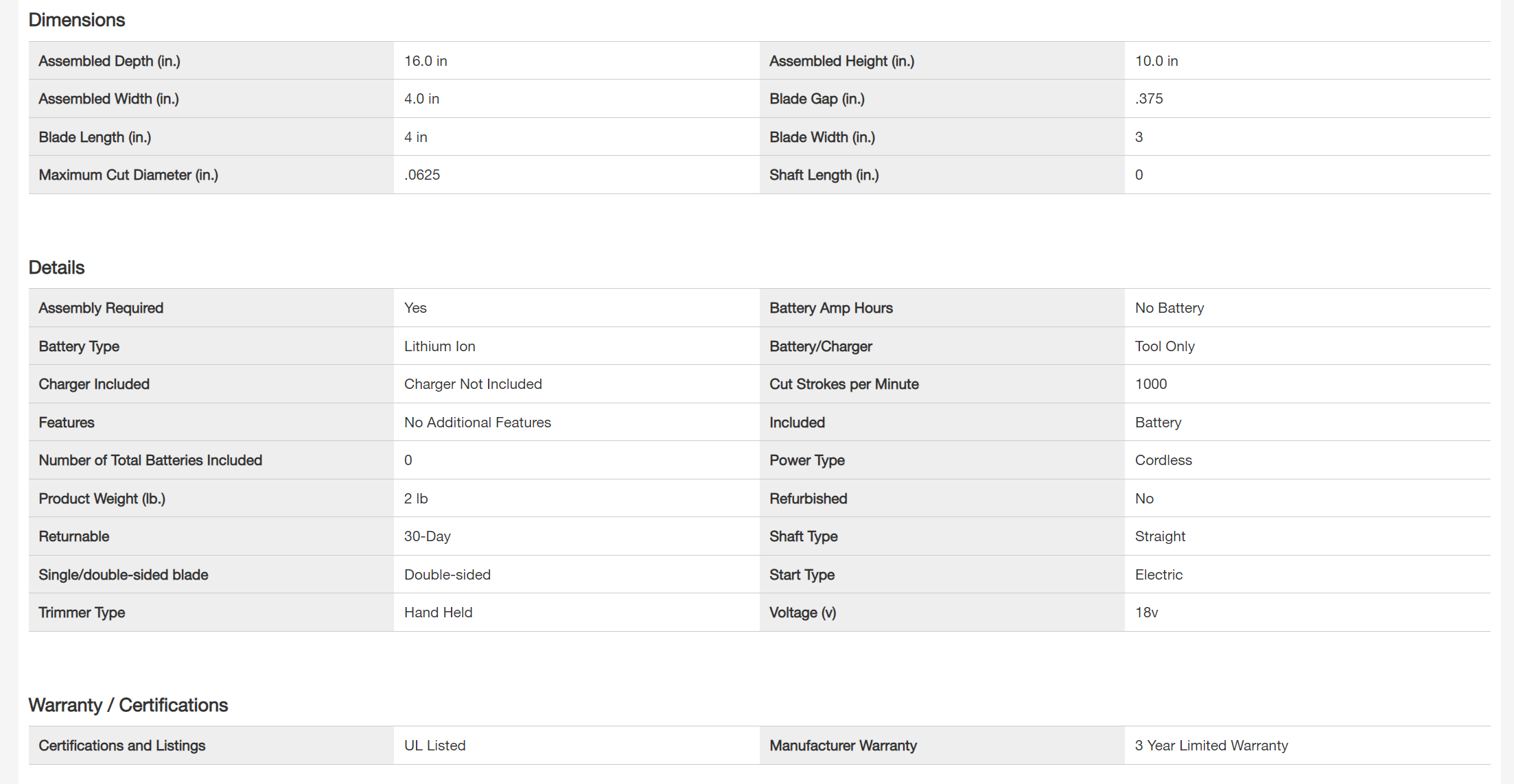Screen dimensions: 1514x784
Task: Click the Charger Not Included value
Action: coord(473,384)
